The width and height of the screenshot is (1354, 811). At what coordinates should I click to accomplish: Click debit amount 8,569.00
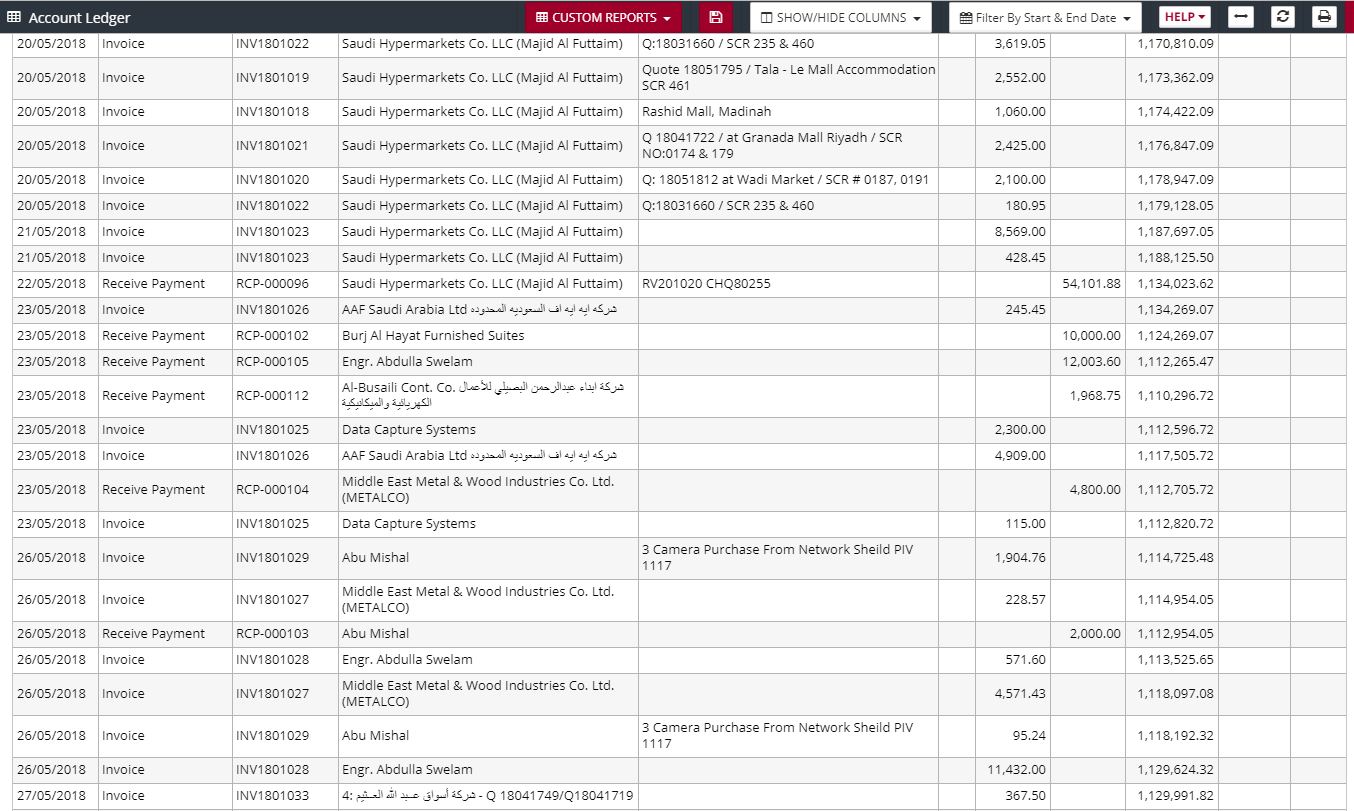pos(1020,232)
